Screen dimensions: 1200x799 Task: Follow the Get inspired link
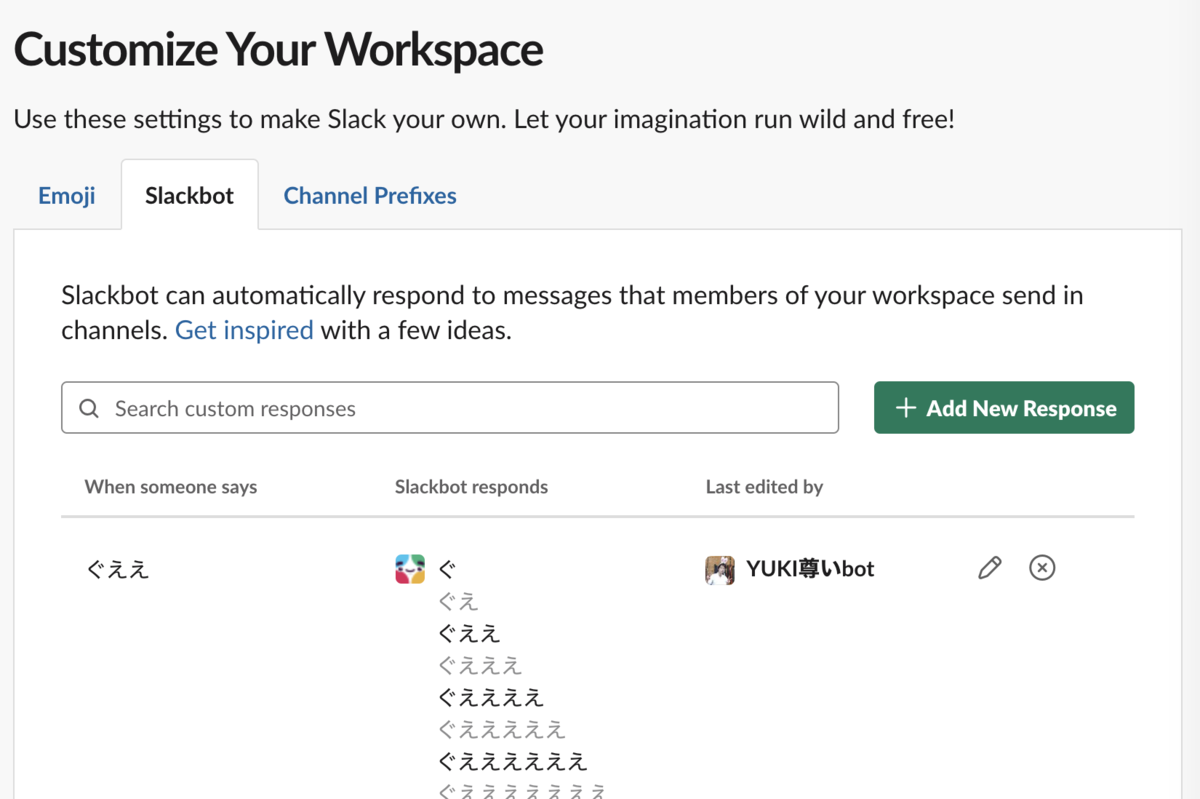pos(244,330)
